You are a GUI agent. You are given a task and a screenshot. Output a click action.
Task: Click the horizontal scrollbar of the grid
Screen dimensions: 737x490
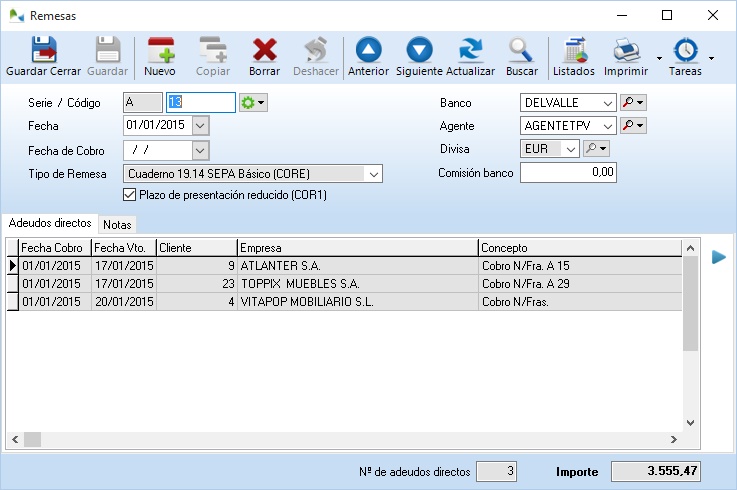coord(350,439)
